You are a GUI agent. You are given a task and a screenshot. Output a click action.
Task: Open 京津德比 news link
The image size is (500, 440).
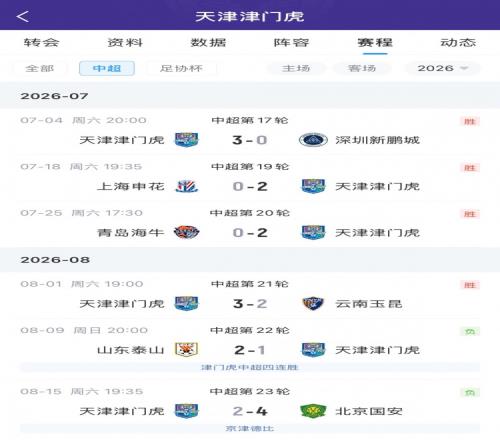click(250, 428)
